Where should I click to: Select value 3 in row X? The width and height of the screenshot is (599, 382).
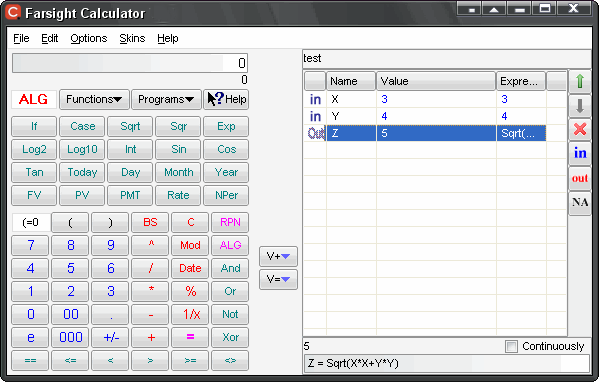(436, 99)
